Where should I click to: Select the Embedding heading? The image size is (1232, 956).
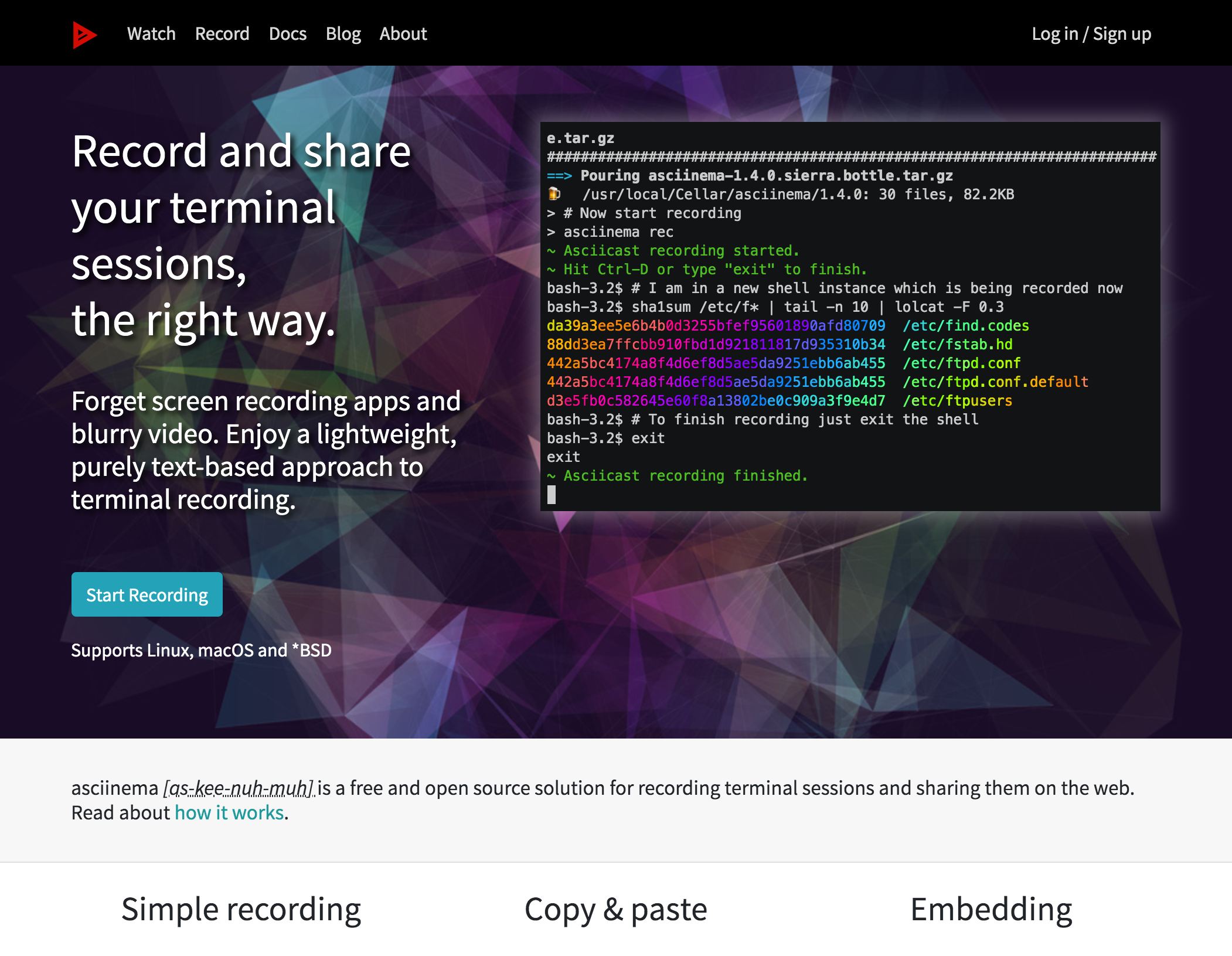point(991,910)
